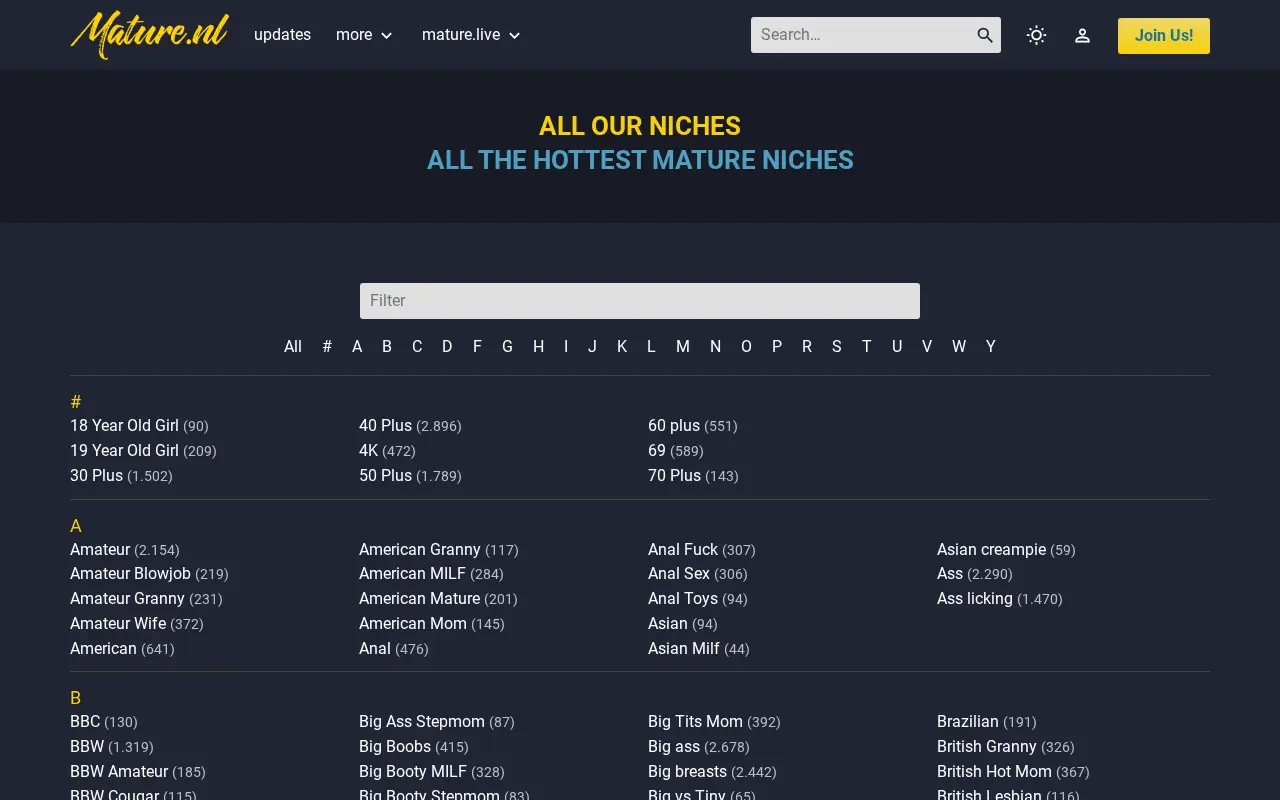Open the user account icon
The width and height of the screenshot is (1280, 800).
tap(1082, 35)
